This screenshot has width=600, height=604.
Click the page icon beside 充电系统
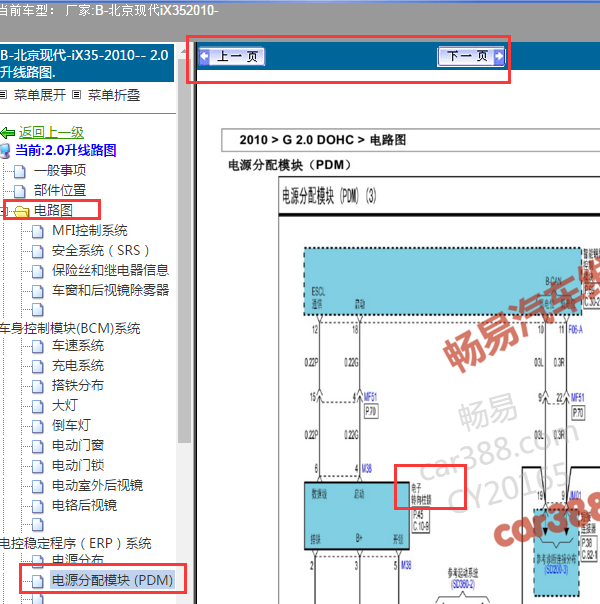tap(37, 367)
